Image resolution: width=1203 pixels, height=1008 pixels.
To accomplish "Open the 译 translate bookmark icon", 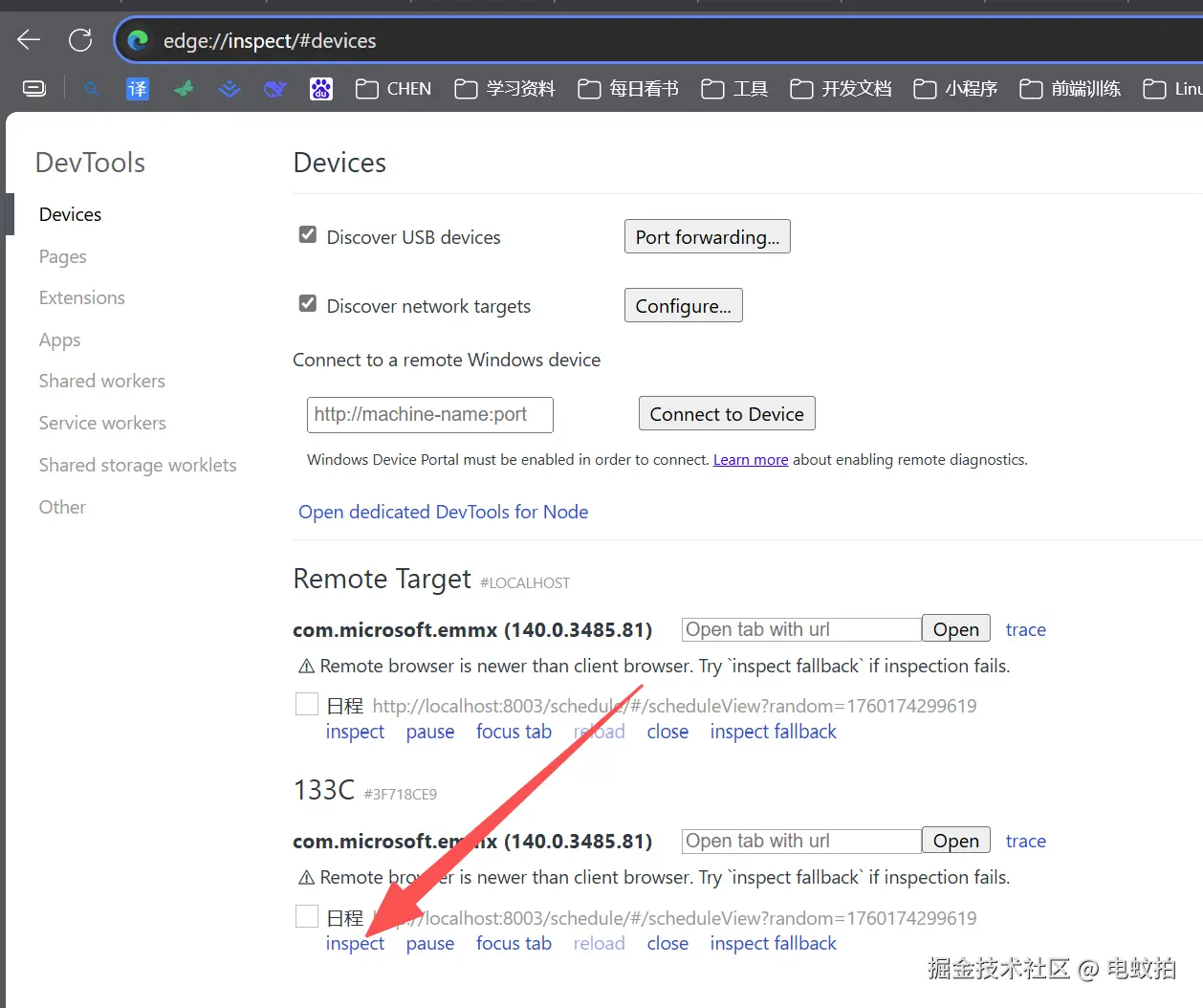I will [138, 89].
